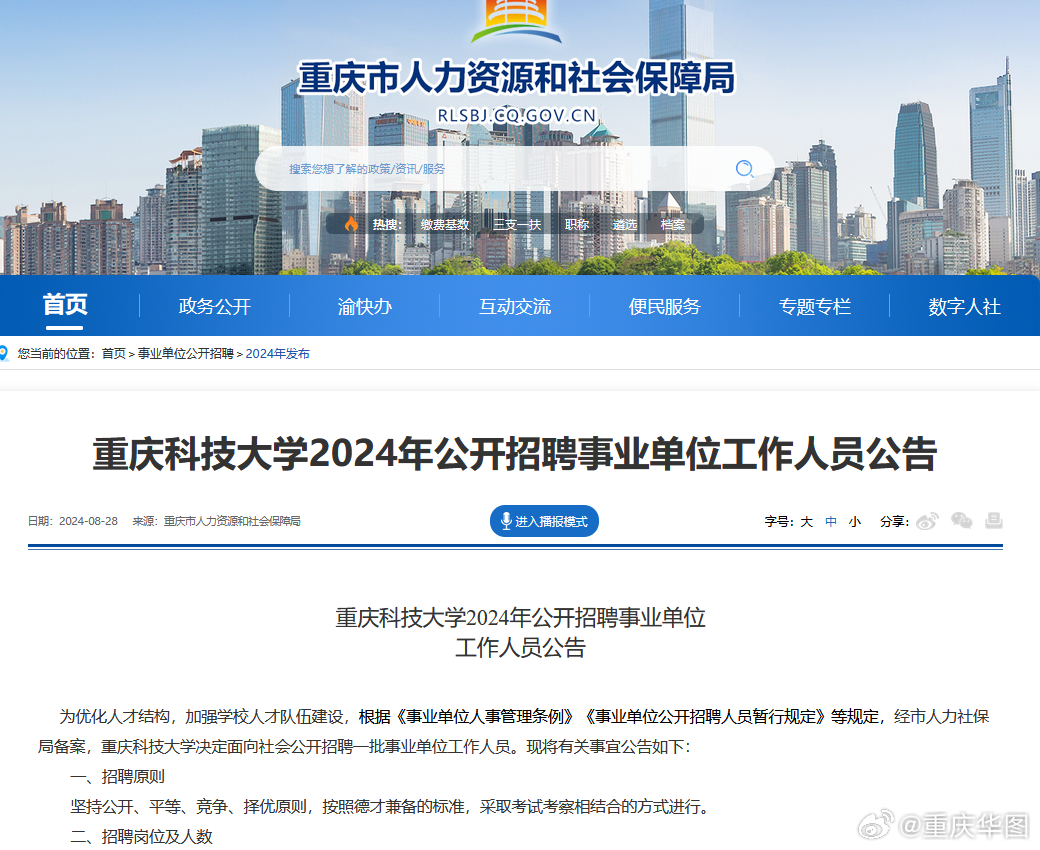Viewport: 1040px width, 850px height.
Task: Select hot search term 职称
Action: (x=577, y=225)
